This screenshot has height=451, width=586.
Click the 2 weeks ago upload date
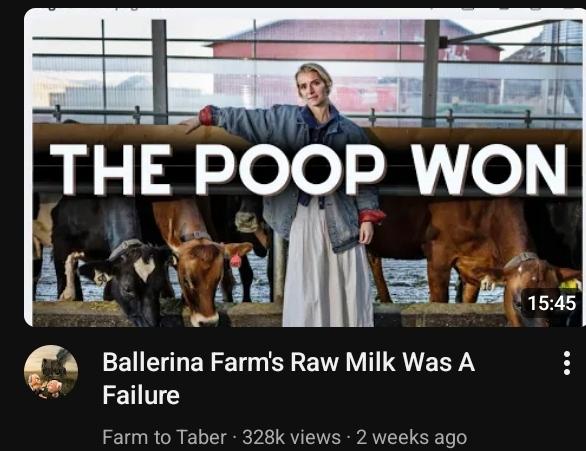point(412,438)
